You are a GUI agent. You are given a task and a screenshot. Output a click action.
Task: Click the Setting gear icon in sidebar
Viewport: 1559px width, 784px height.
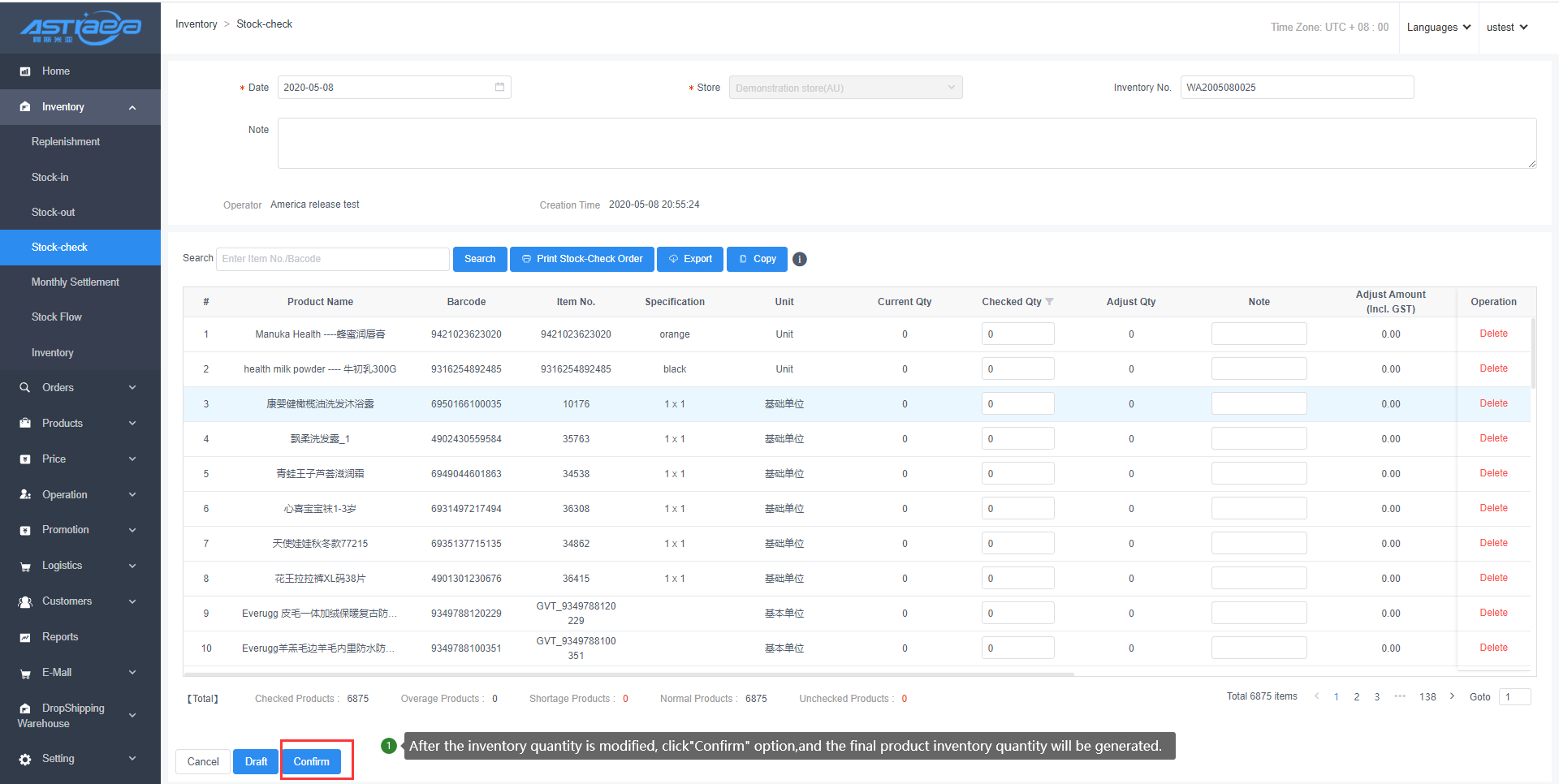coord(25,759)
